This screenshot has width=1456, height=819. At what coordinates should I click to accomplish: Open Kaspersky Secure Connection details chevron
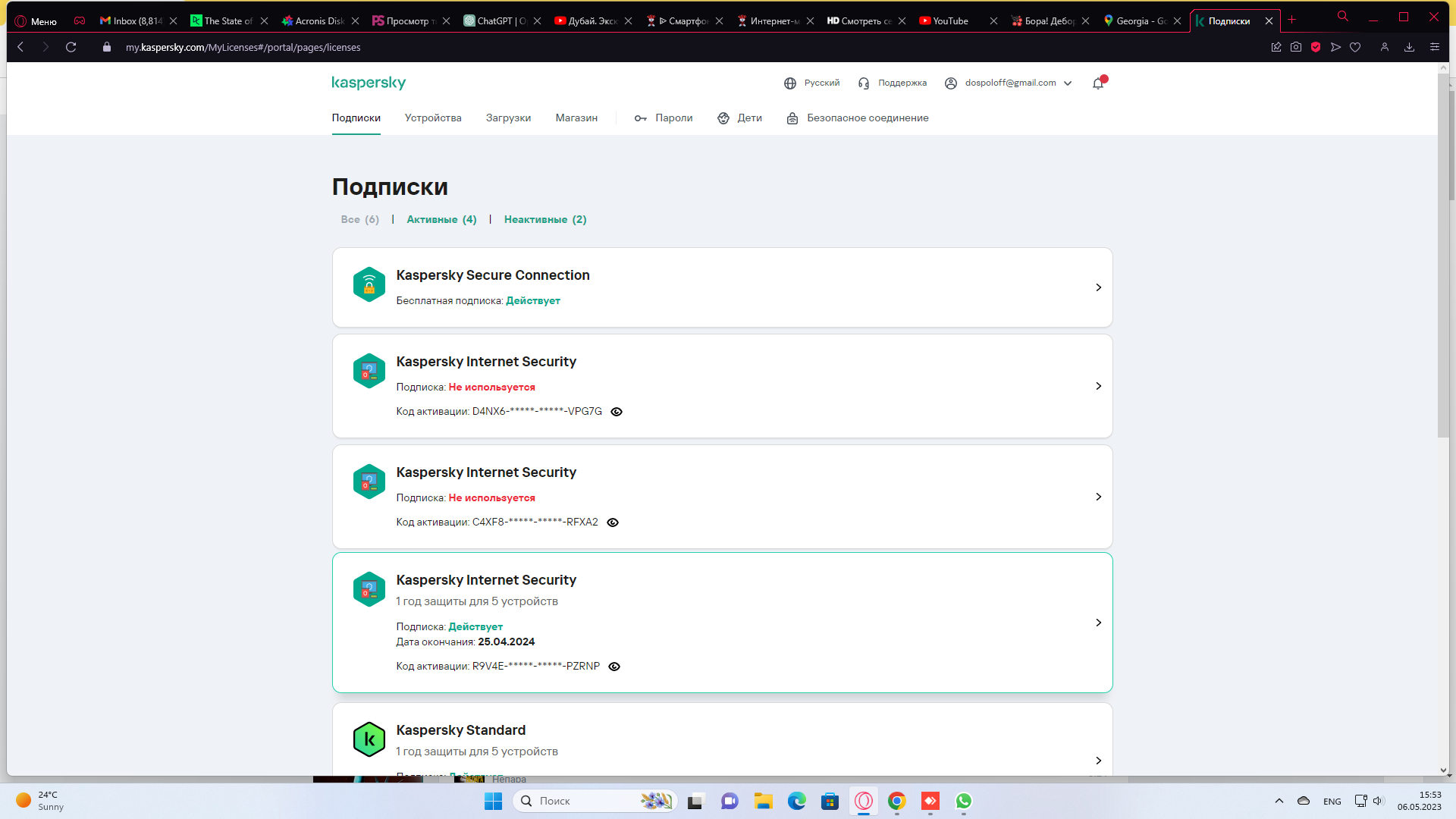tap(1098, 287)
